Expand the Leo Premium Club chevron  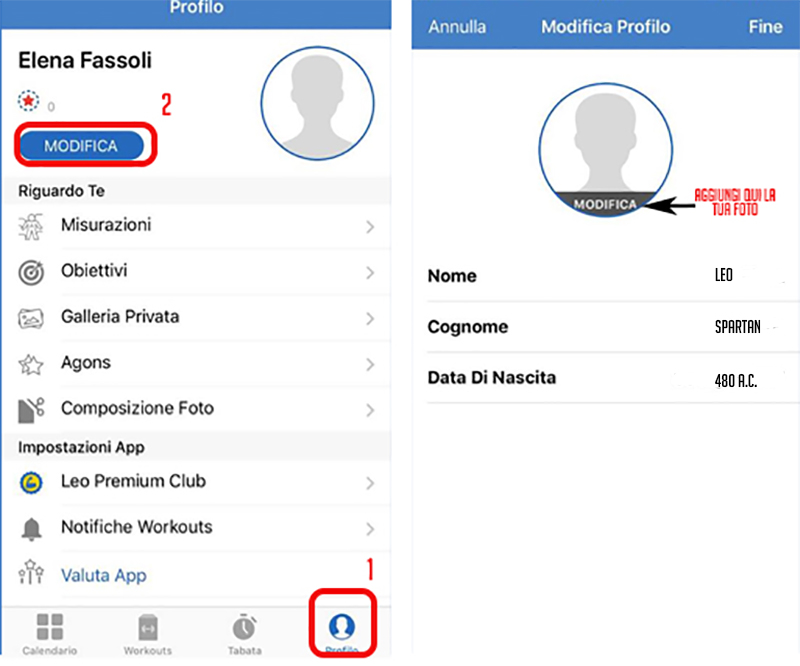pos(370,483)
